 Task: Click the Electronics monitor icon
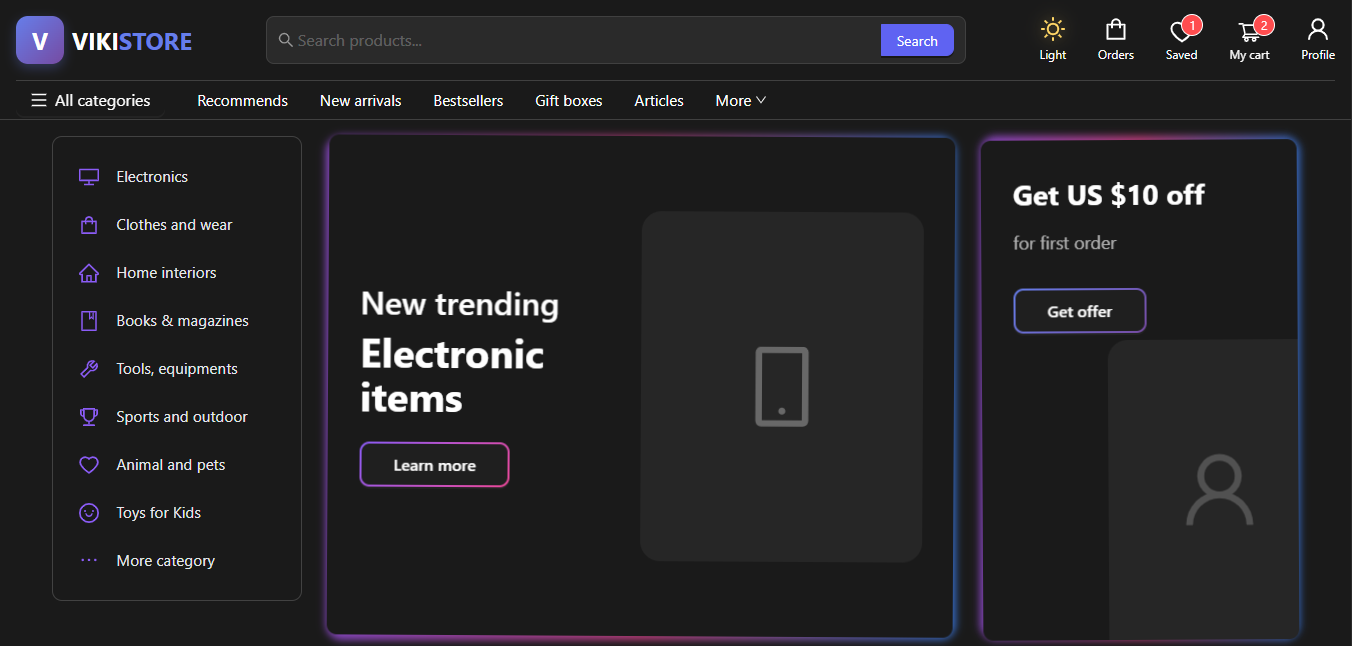coord(89,177)
